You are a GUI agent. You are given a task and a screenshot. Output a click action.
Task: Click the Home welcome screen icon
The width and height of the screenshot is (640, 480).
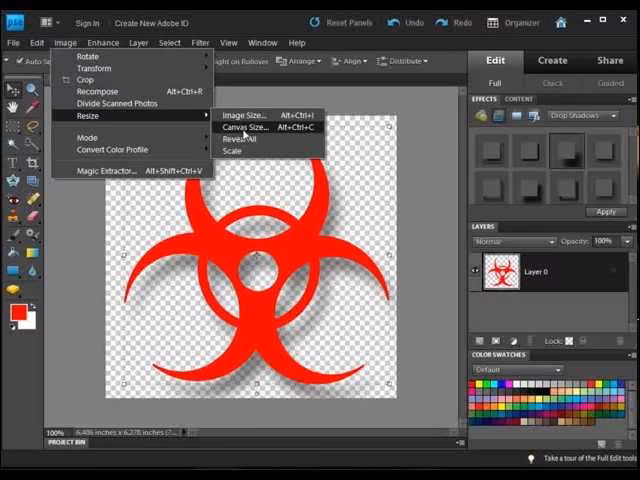[x=561, y=23]
